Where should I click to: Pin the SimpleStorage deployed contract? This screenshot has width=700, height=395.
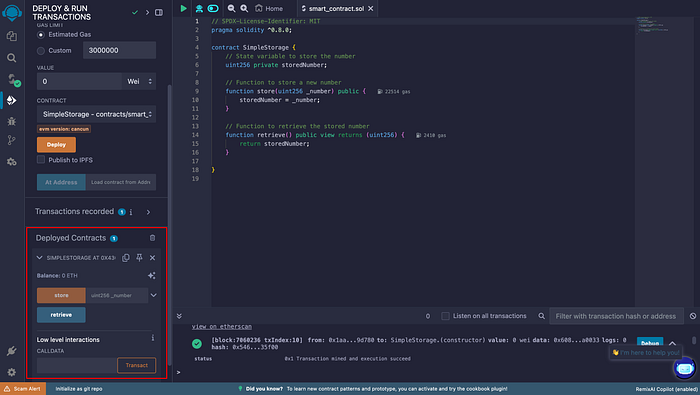139,258
